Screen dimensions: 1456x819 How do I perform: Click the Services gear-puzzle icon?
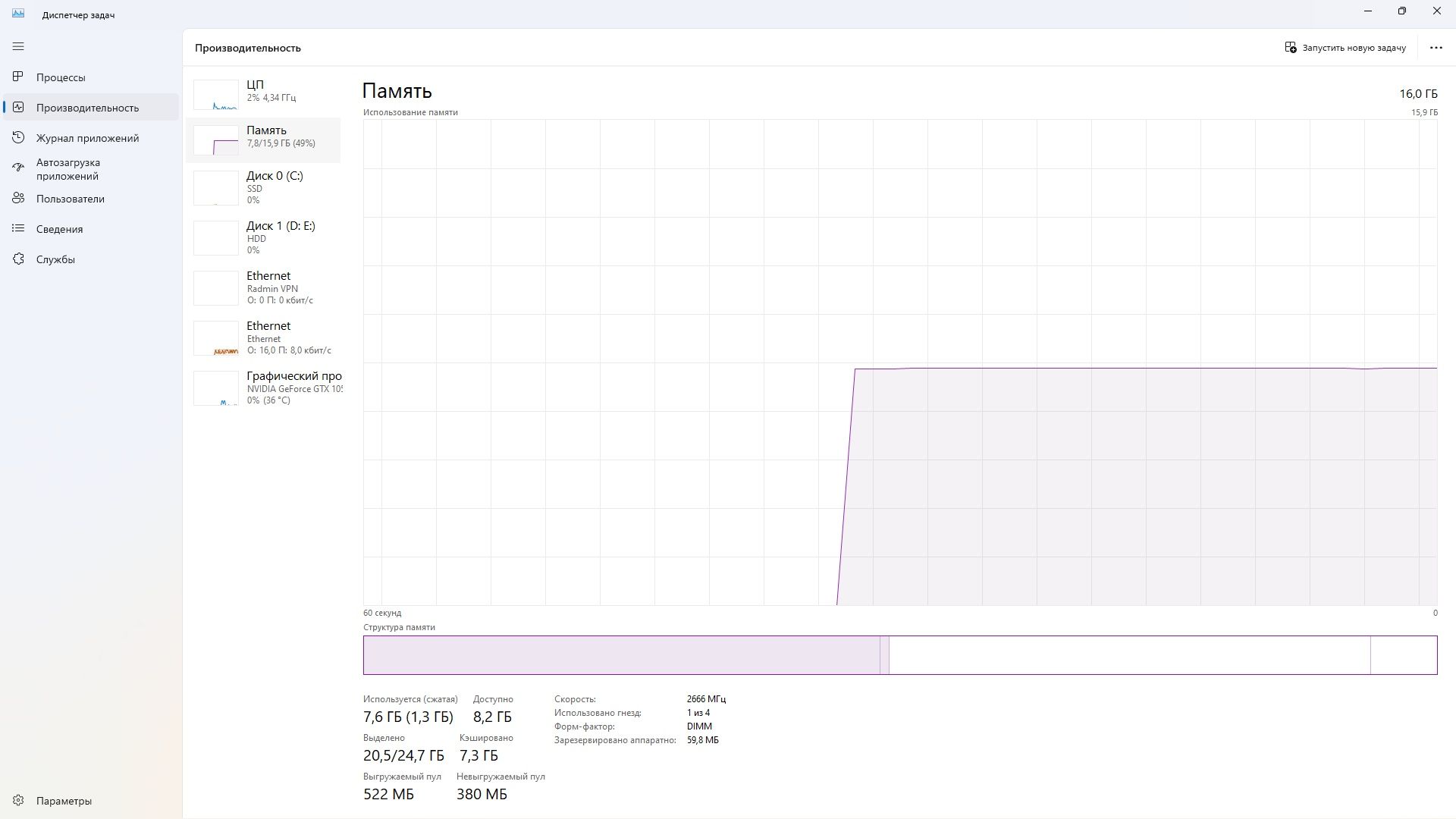[x=18, y=259]
